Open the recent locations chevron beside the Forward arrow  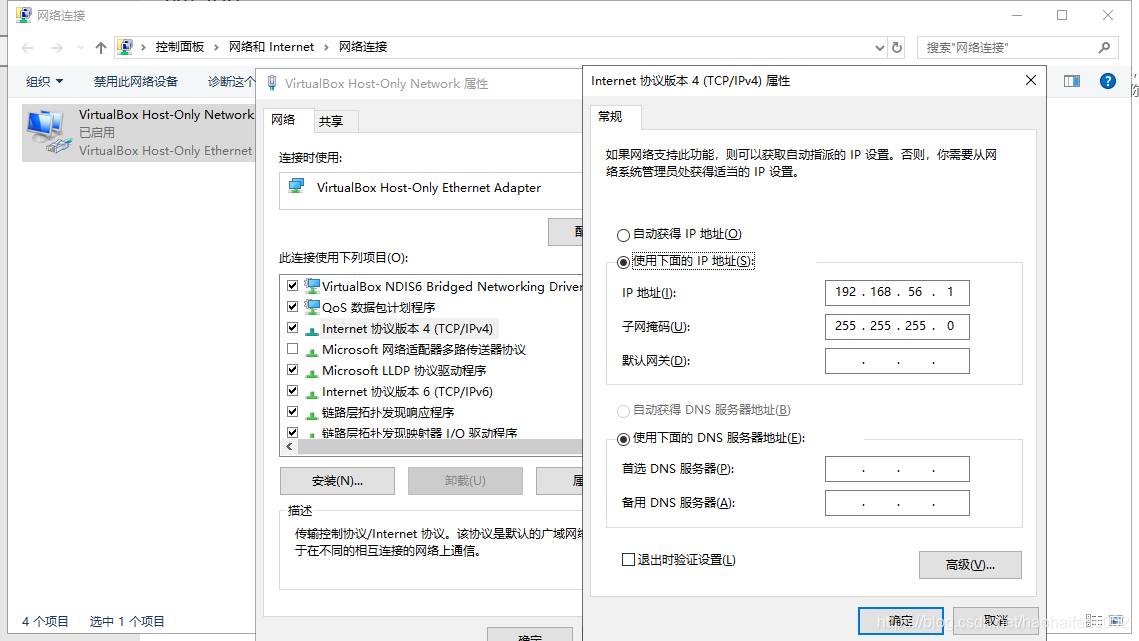coord(80,48)
